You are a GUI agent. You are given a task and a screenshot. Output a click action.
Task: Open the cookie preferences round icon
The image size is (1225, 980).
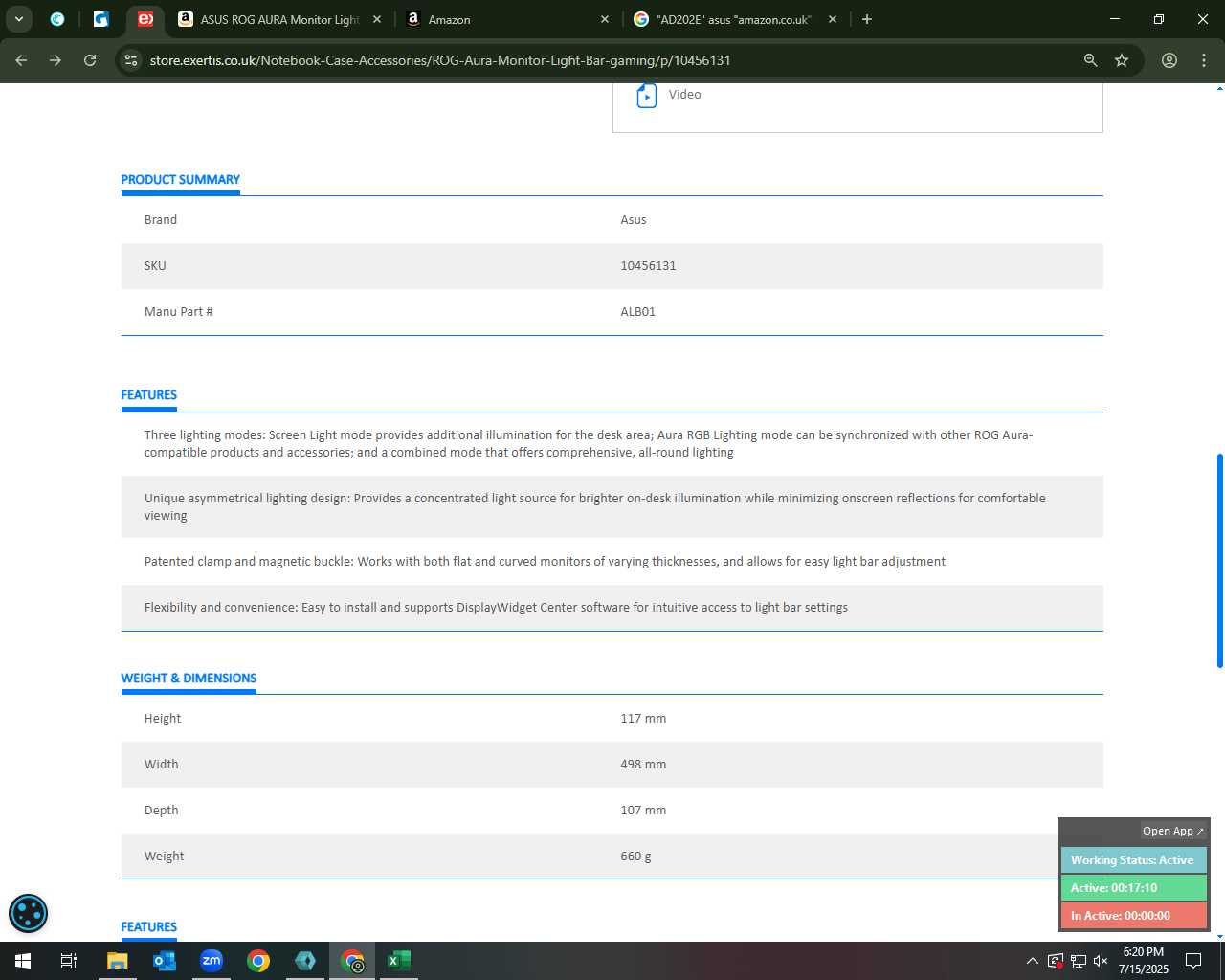(28, 913)
